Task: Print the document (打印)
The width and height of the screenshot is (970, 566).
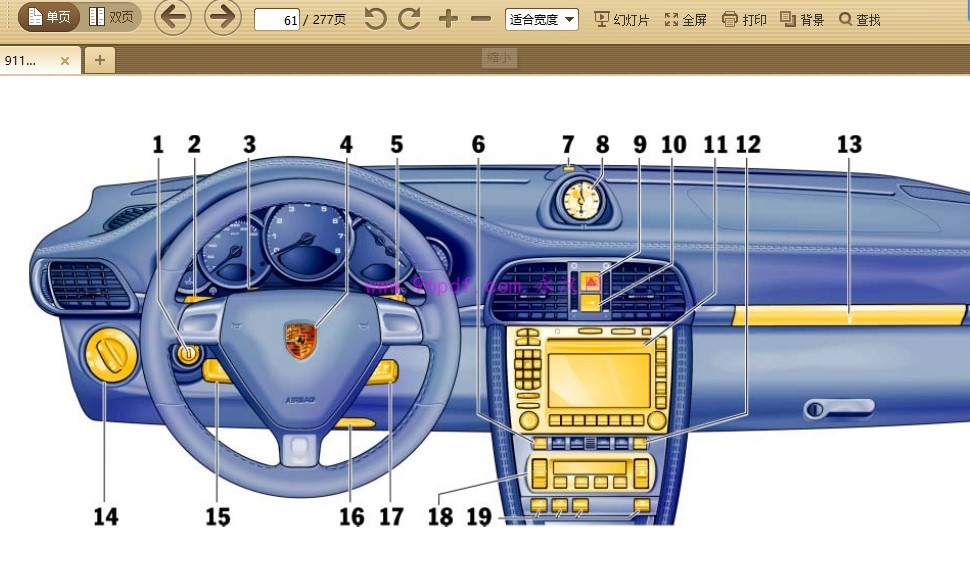Action: [x=744, y=19]
